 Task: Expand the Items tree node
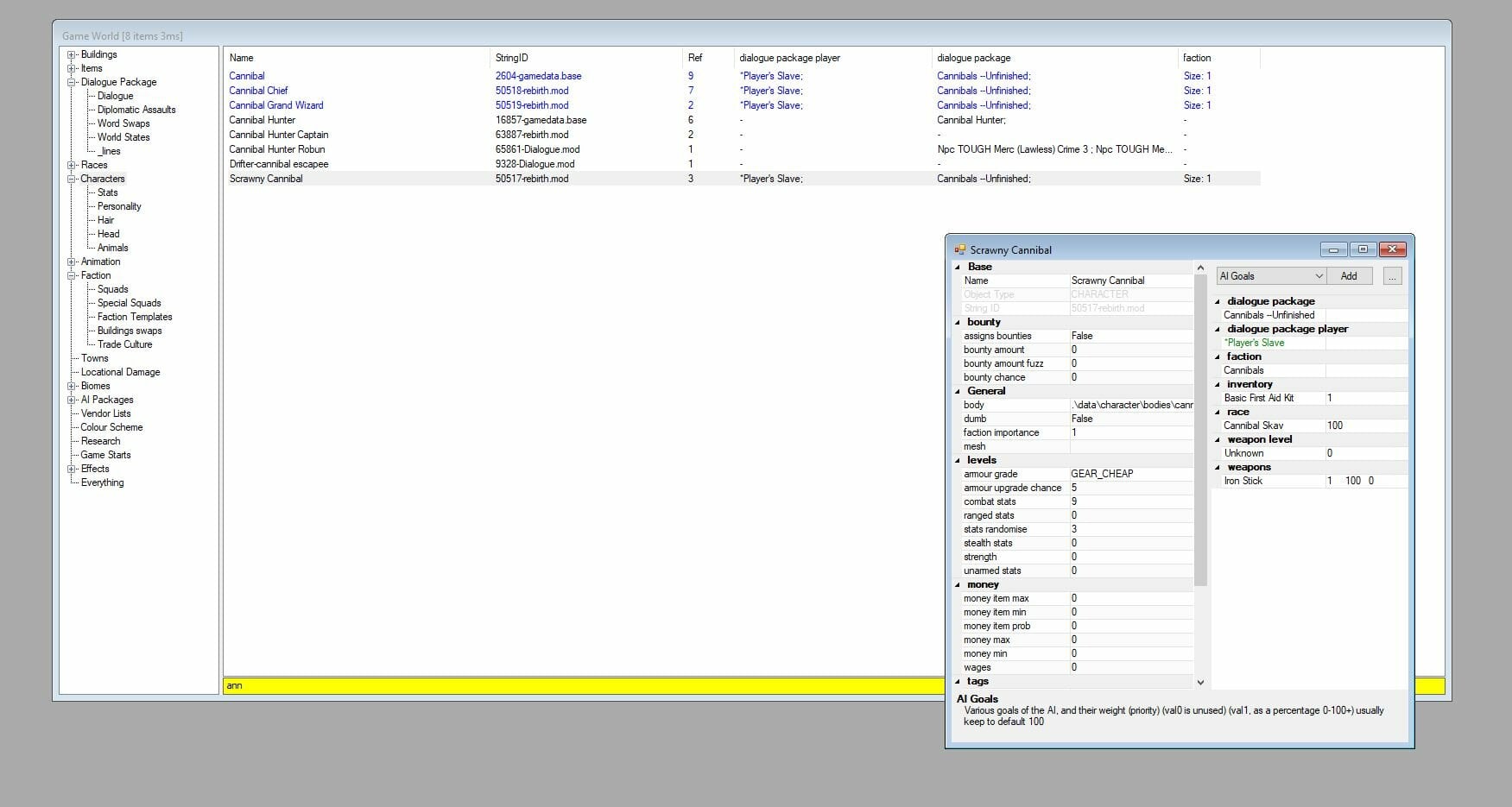[x=72, y=68]
